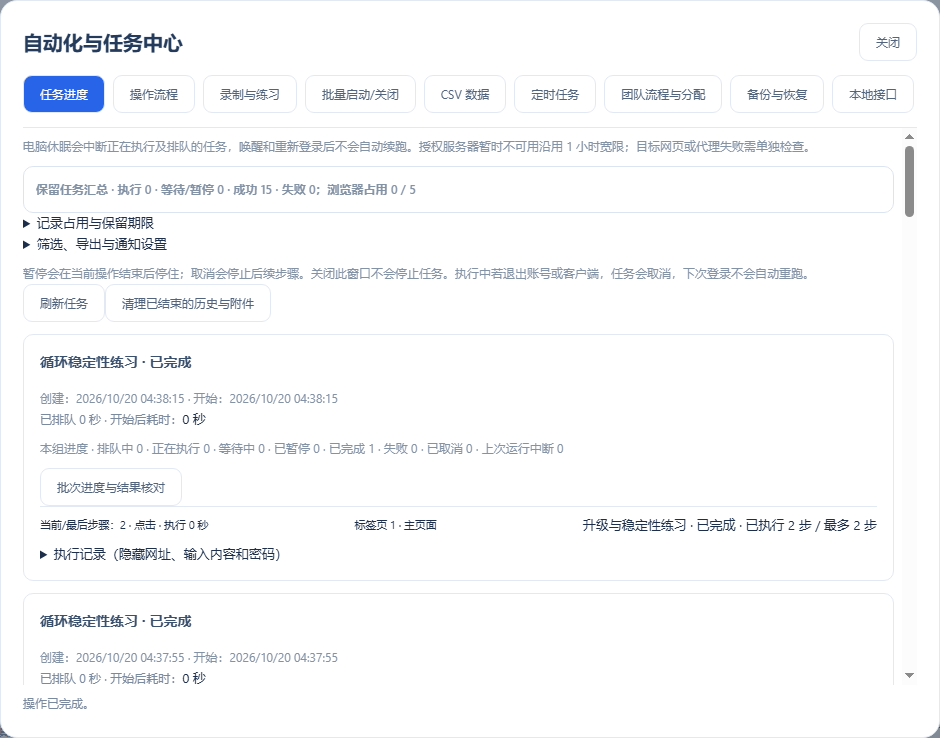Click the 创建：2026/10/20 04:38:15 timestamp line
The image size is (940, 738).
[189, 399]
